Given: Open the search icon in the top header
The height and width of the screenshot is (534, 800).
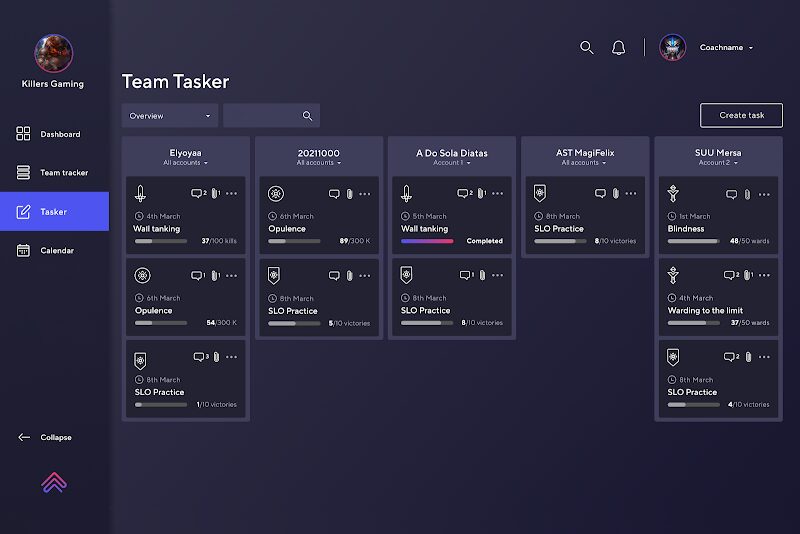Looking at the screenshot, I should [587, 47].
